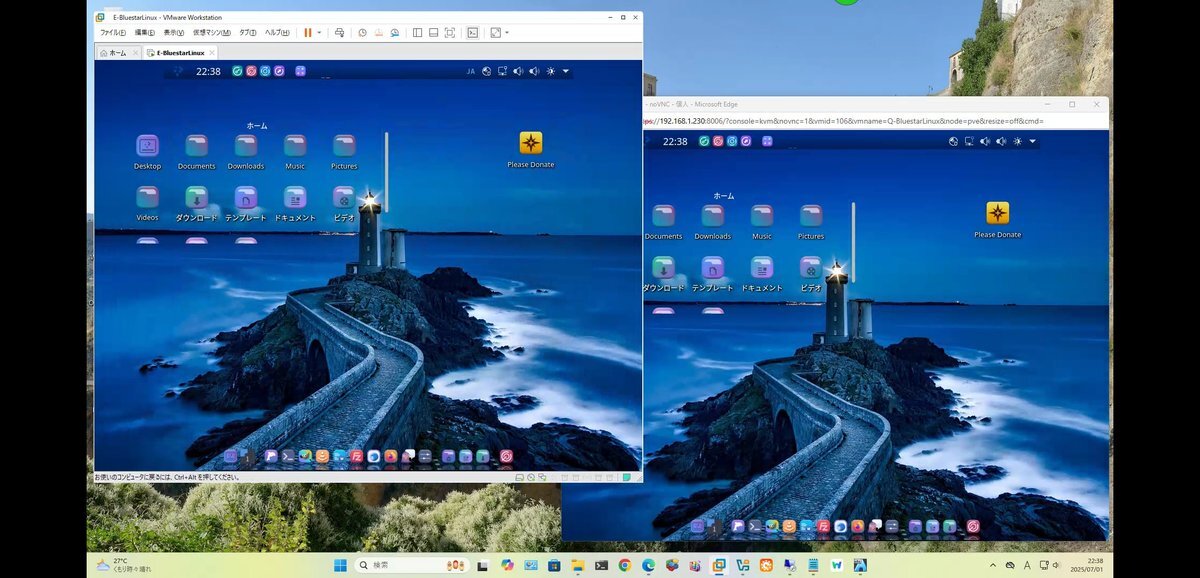Image resolution: width=1200 pixels, height=578 pixels.
Task: Select the E-BluestarLinux tab in VMware
Action: point(180,53)
